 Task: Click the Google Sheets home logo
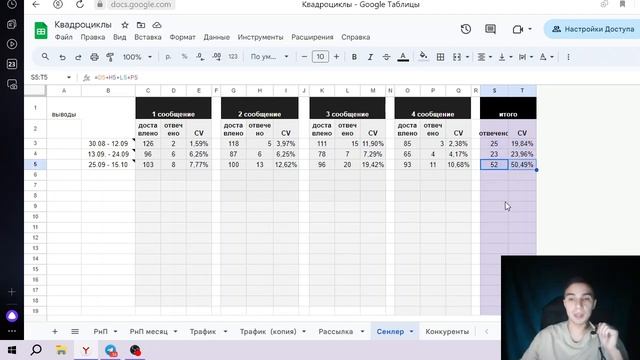click(41, 31)
